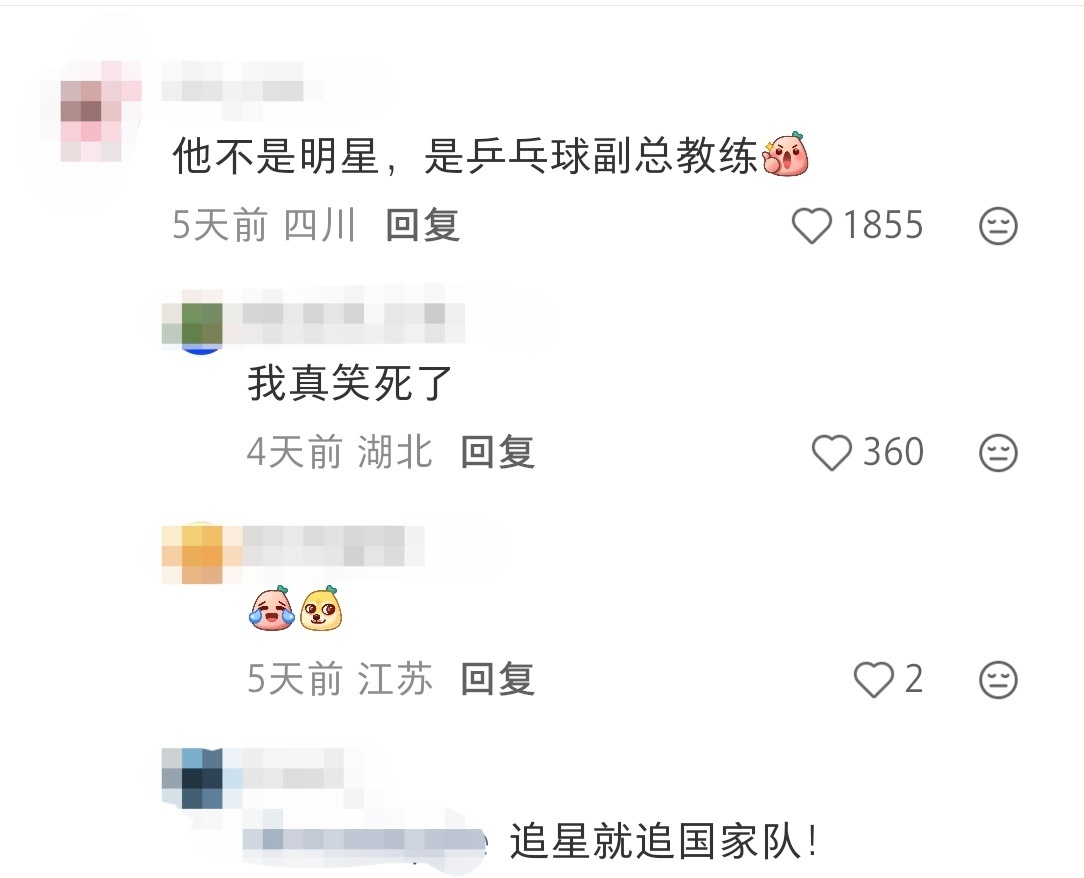Dislike the 乒乓球副总教练 comment
The image size is (1084, 878).
click(998, 225)
